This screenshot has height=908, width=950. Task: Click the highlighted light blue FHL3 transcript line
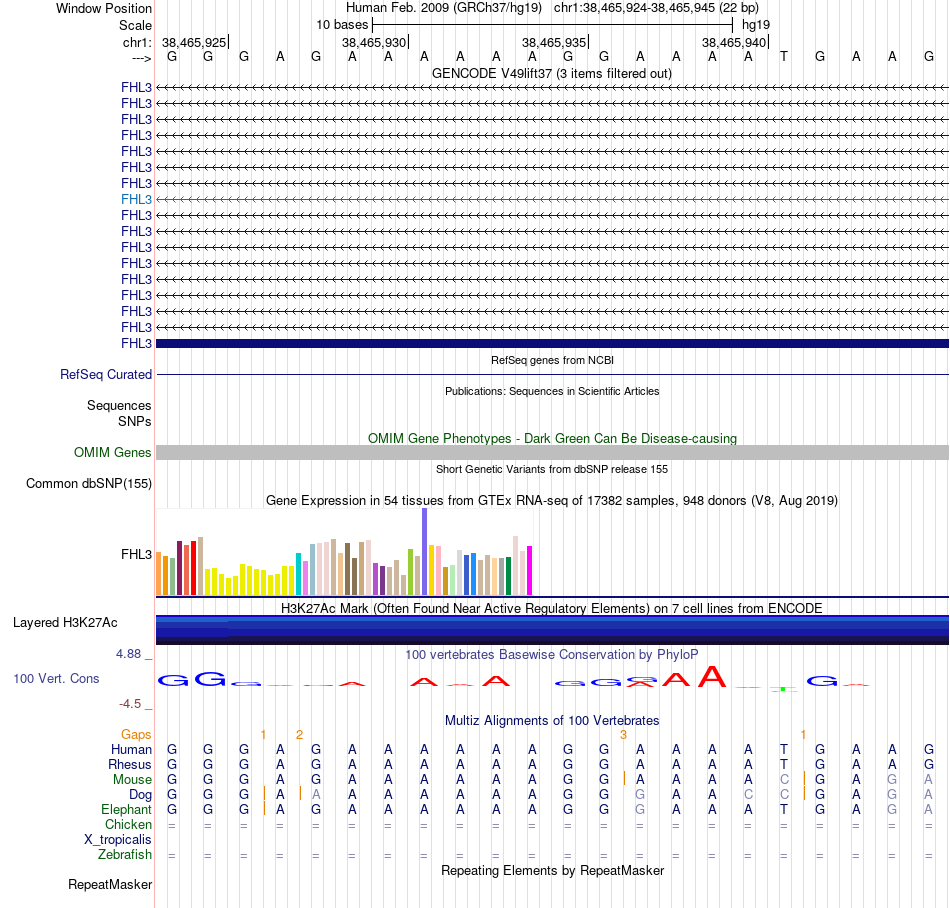tap(552, 199)
